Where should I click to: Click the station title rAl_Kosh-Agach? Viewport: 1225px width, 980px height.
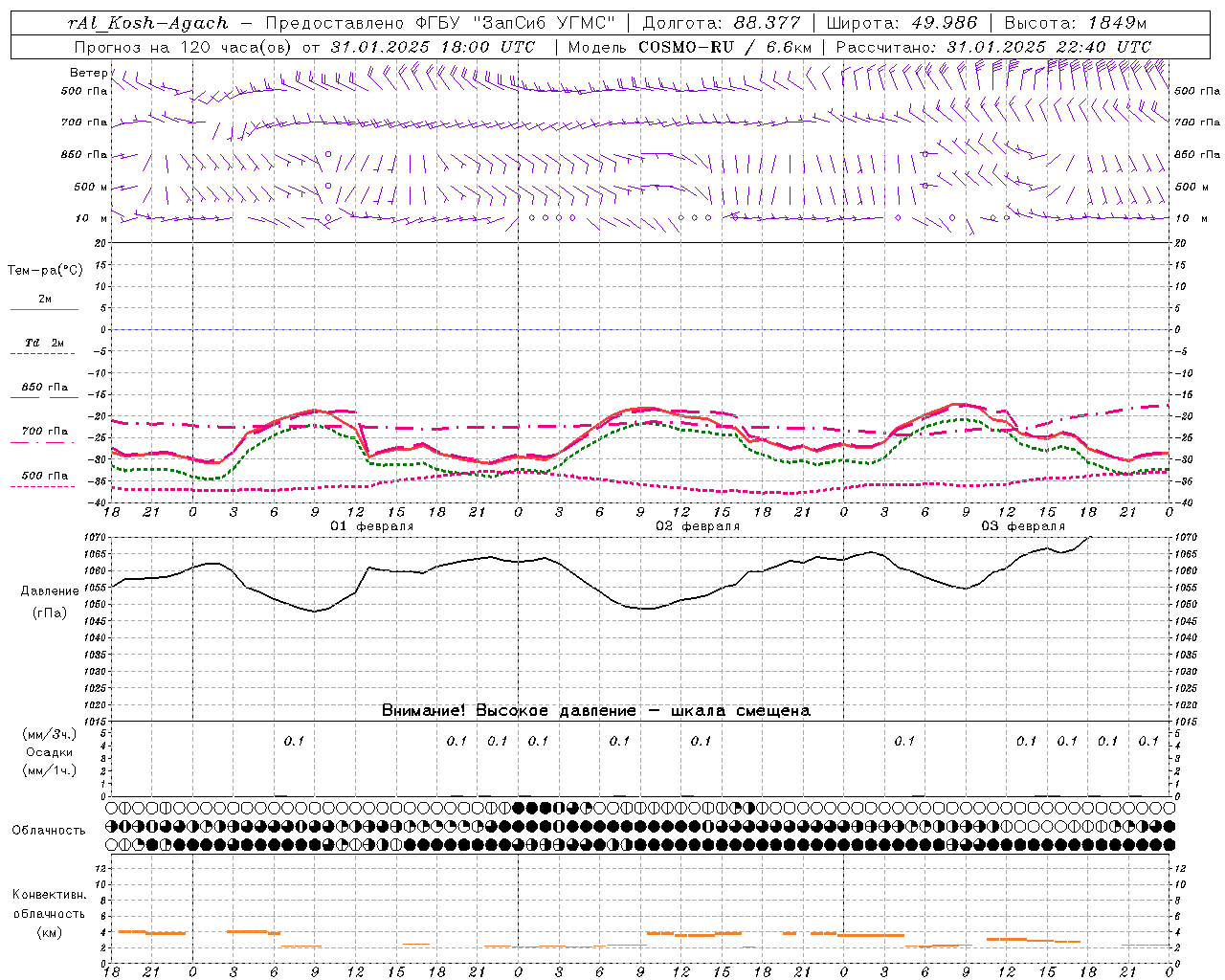pyautogui.click(x=148, y=23)
